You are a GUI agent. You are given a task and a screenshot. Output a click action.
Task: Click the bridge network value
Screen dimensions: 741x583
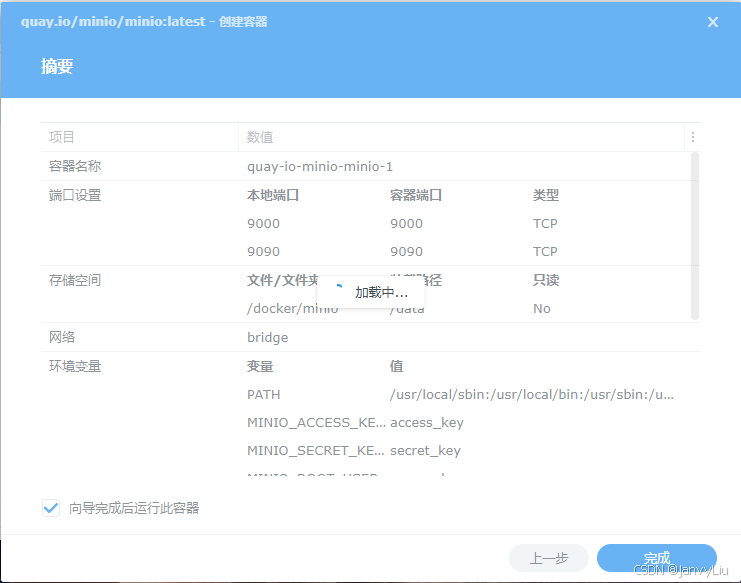coord(267,337)
